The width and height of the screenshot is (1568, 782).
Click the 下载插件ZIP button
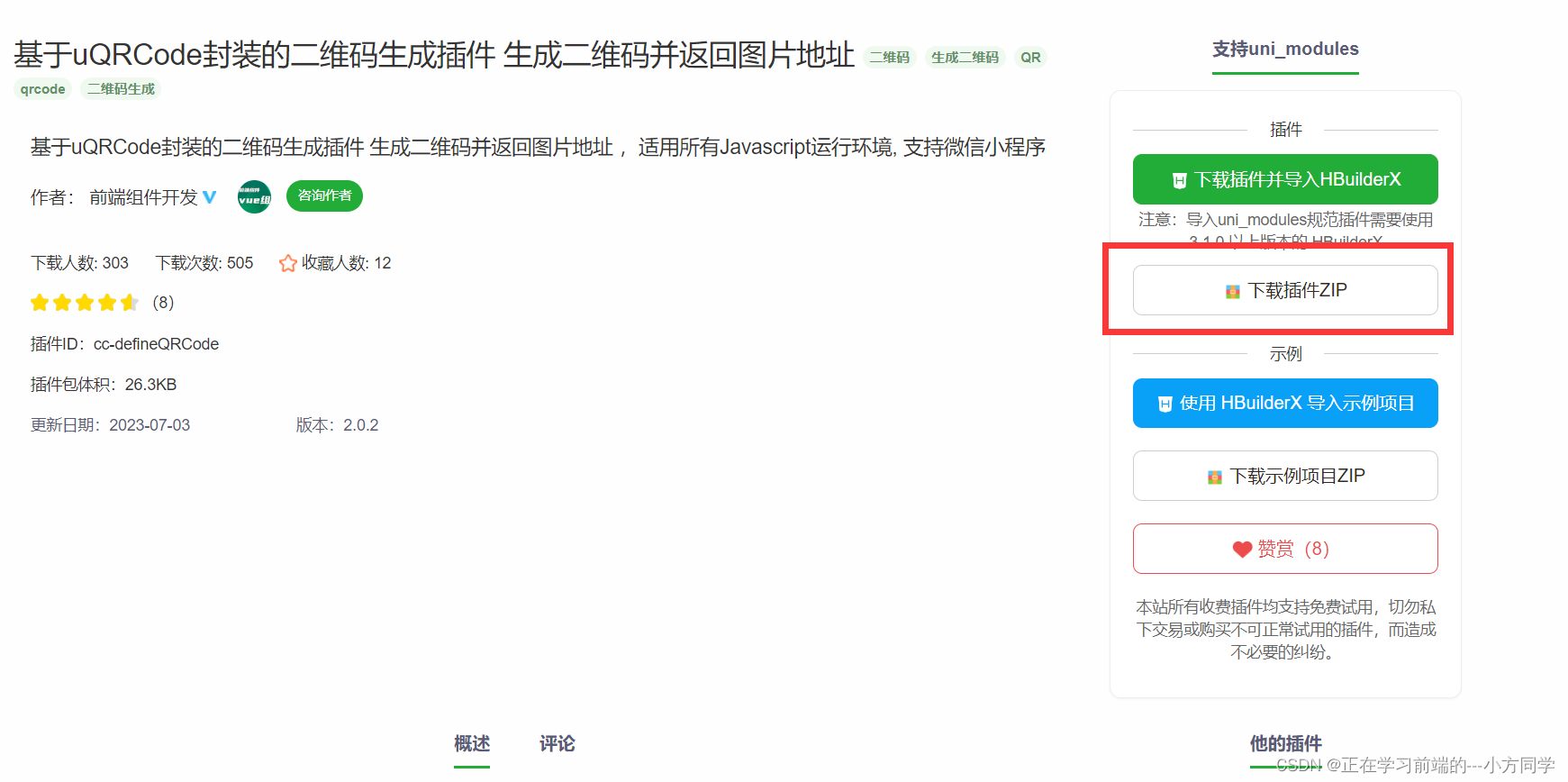click(x=1285, y=290)
